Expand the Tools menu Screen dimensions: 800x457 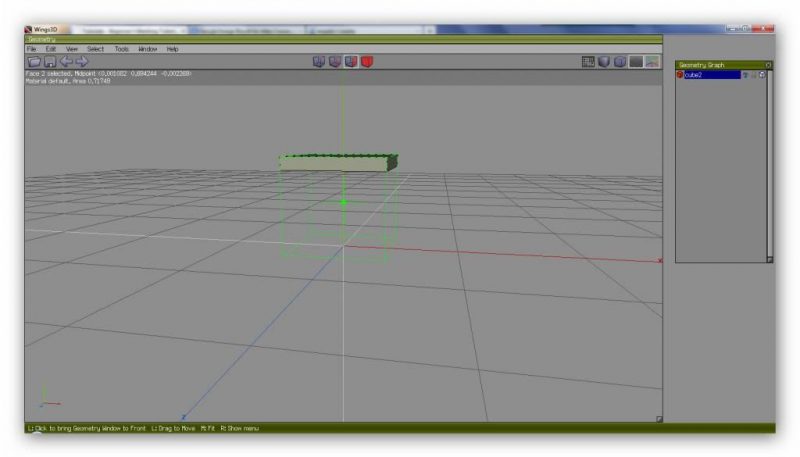(x=121, y=48)
